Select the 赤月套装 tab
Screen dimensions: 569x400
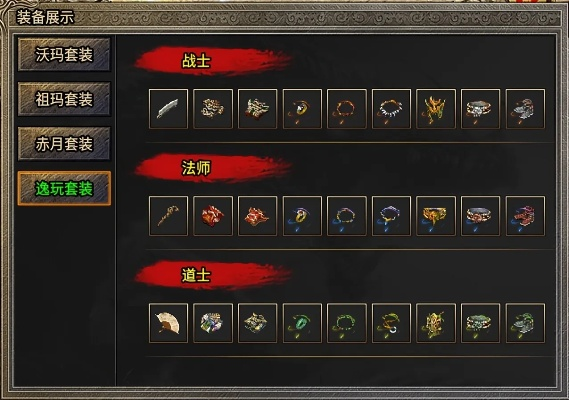click(64, 144)
